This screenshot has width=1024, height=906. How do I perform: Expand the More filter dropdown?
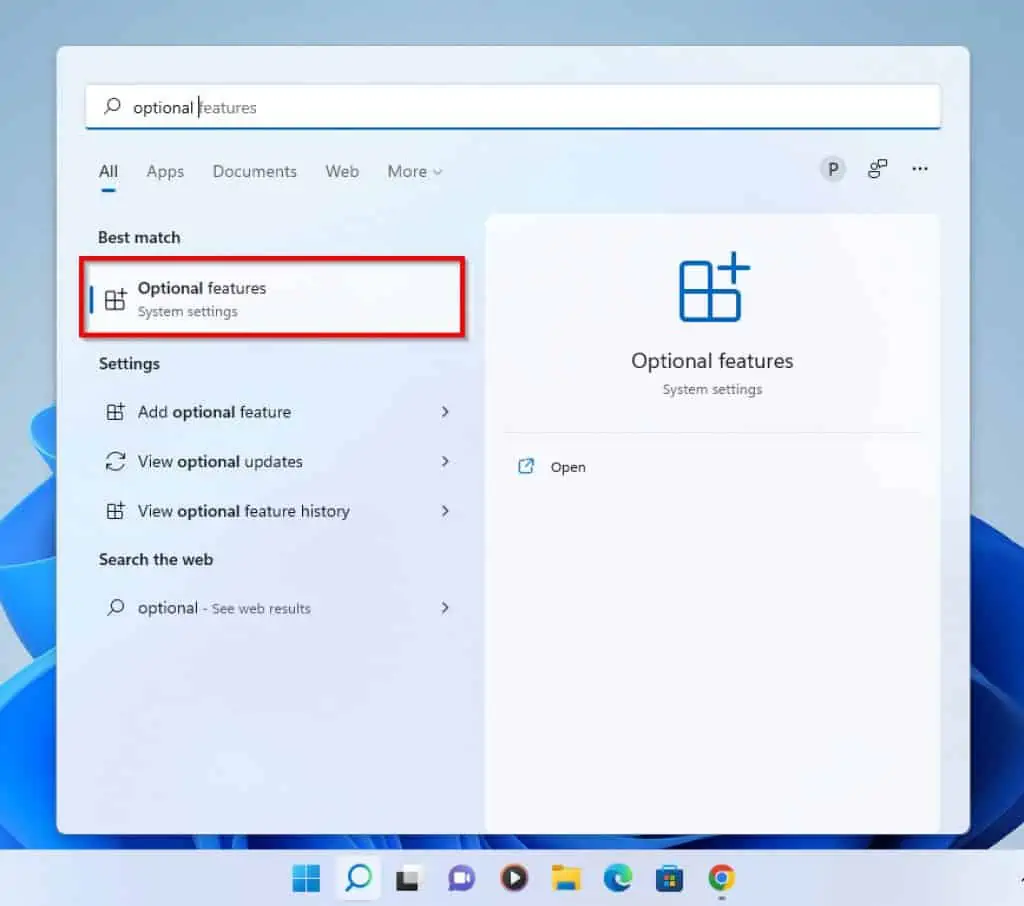[x=413, y=171]
